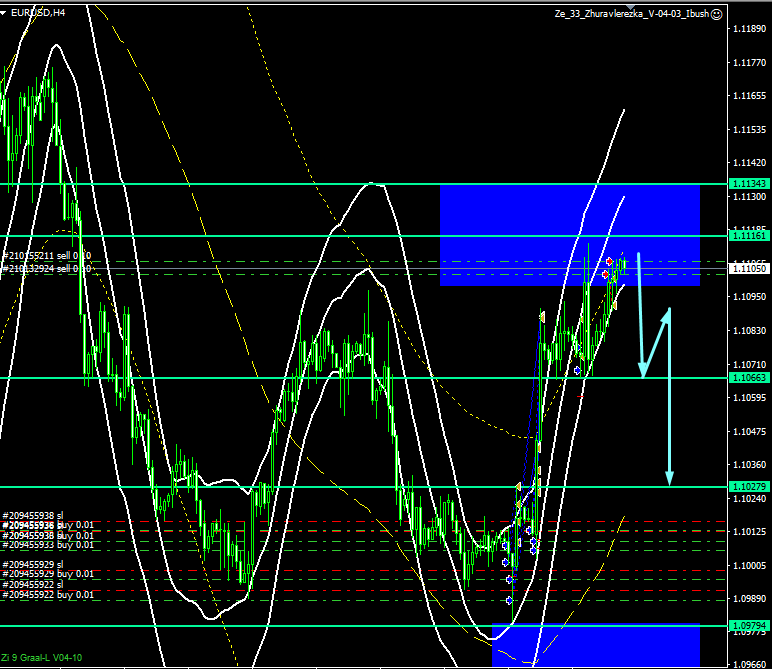Click the Zi 9 Graal-L V04-10 indicator label
This screenshot has width=772, height=669.
point(41,658)
